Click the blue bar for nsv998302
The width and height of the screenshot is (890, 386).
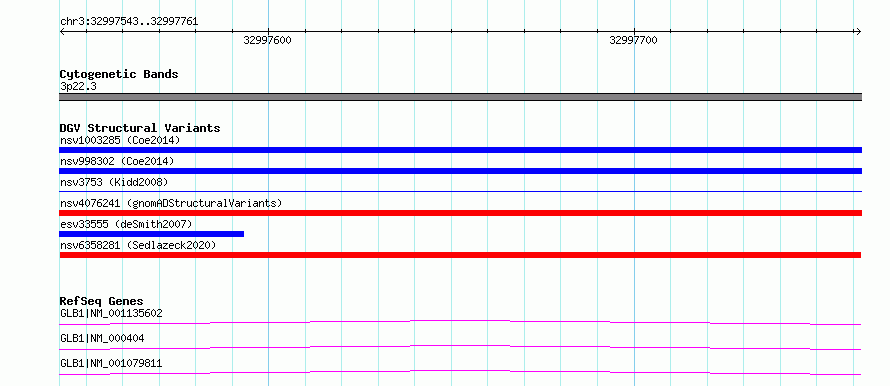(460, 171)
